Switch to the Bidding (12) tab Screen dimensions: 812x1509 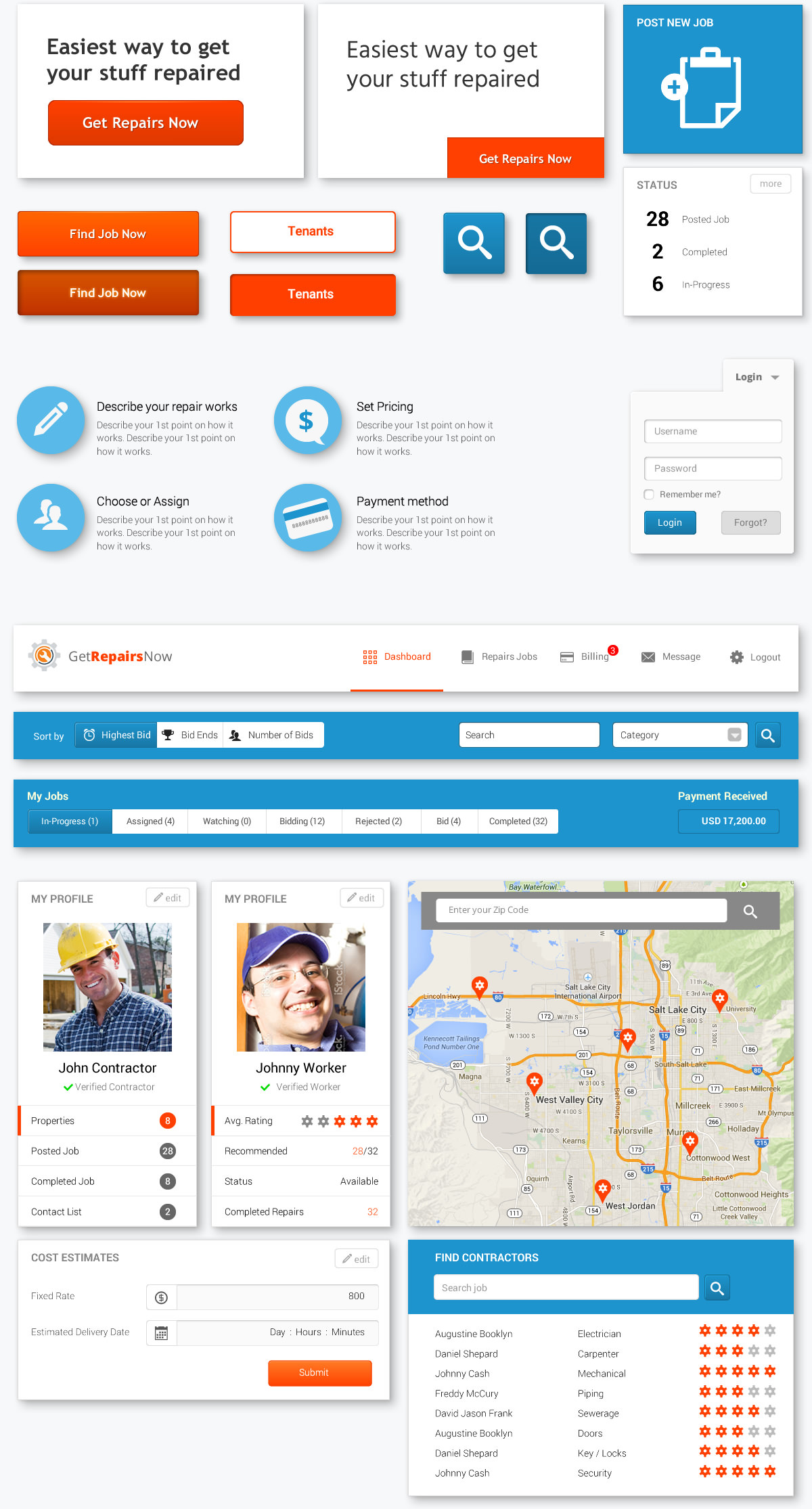[x=302, y=821]
